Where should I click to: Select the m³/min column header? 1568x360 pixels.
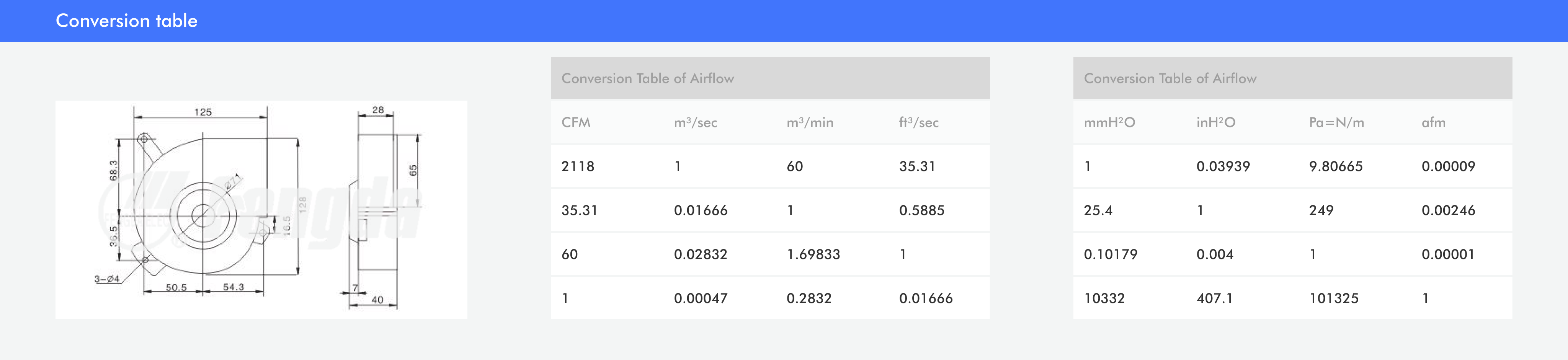click(810, 122)
